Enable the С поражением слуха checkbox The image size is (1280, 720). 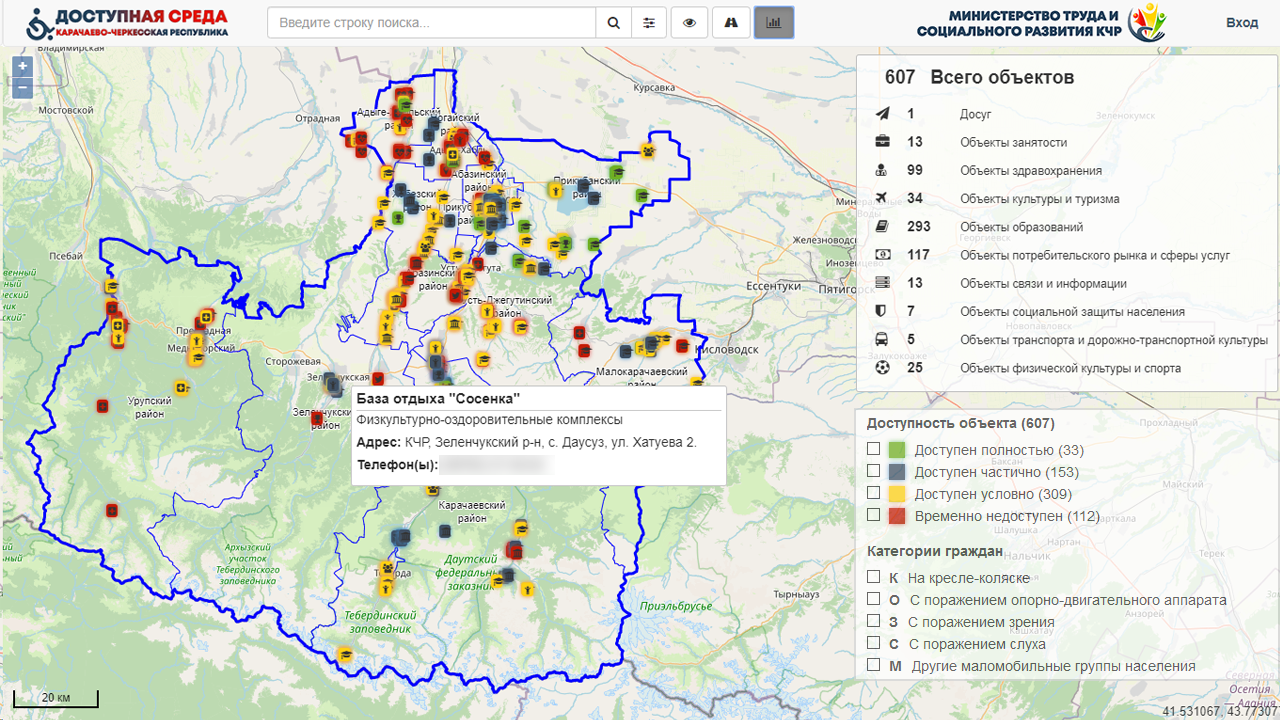[x=873, y=643]
